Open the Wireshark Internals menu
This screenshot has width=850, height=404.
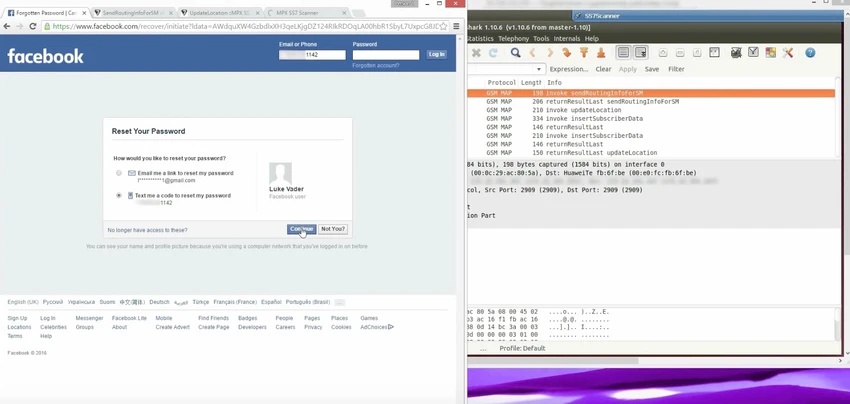tap(567, 39)
